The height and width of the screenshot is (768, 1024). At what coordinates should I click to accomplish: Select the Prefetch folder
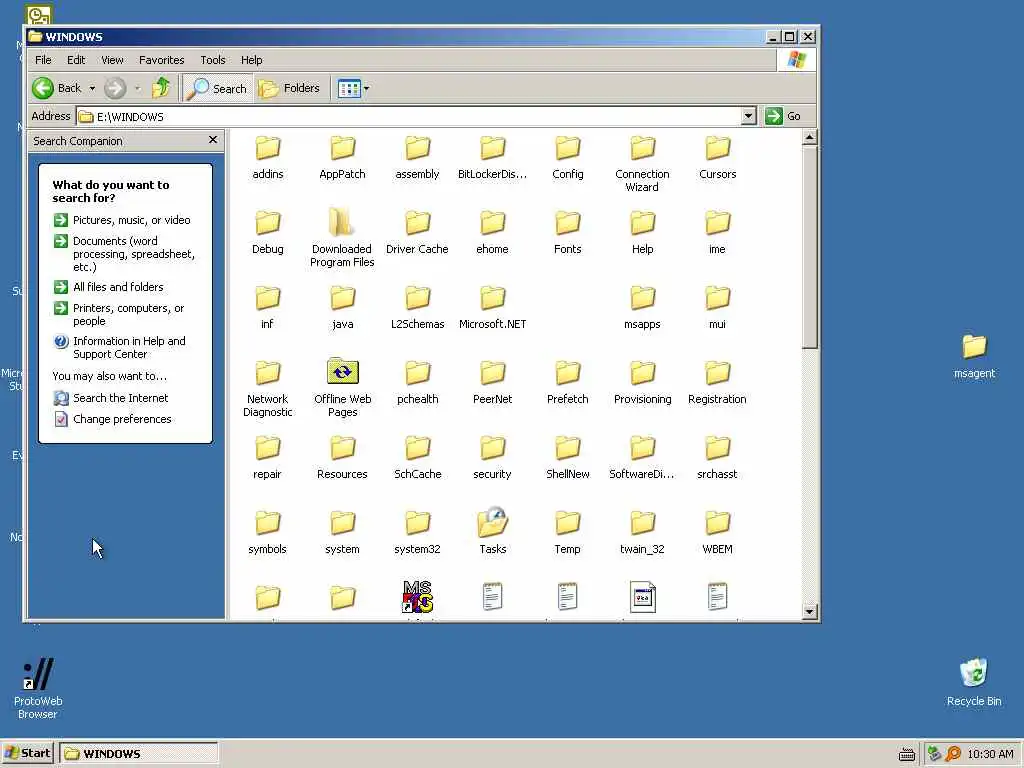click(568, 382)
